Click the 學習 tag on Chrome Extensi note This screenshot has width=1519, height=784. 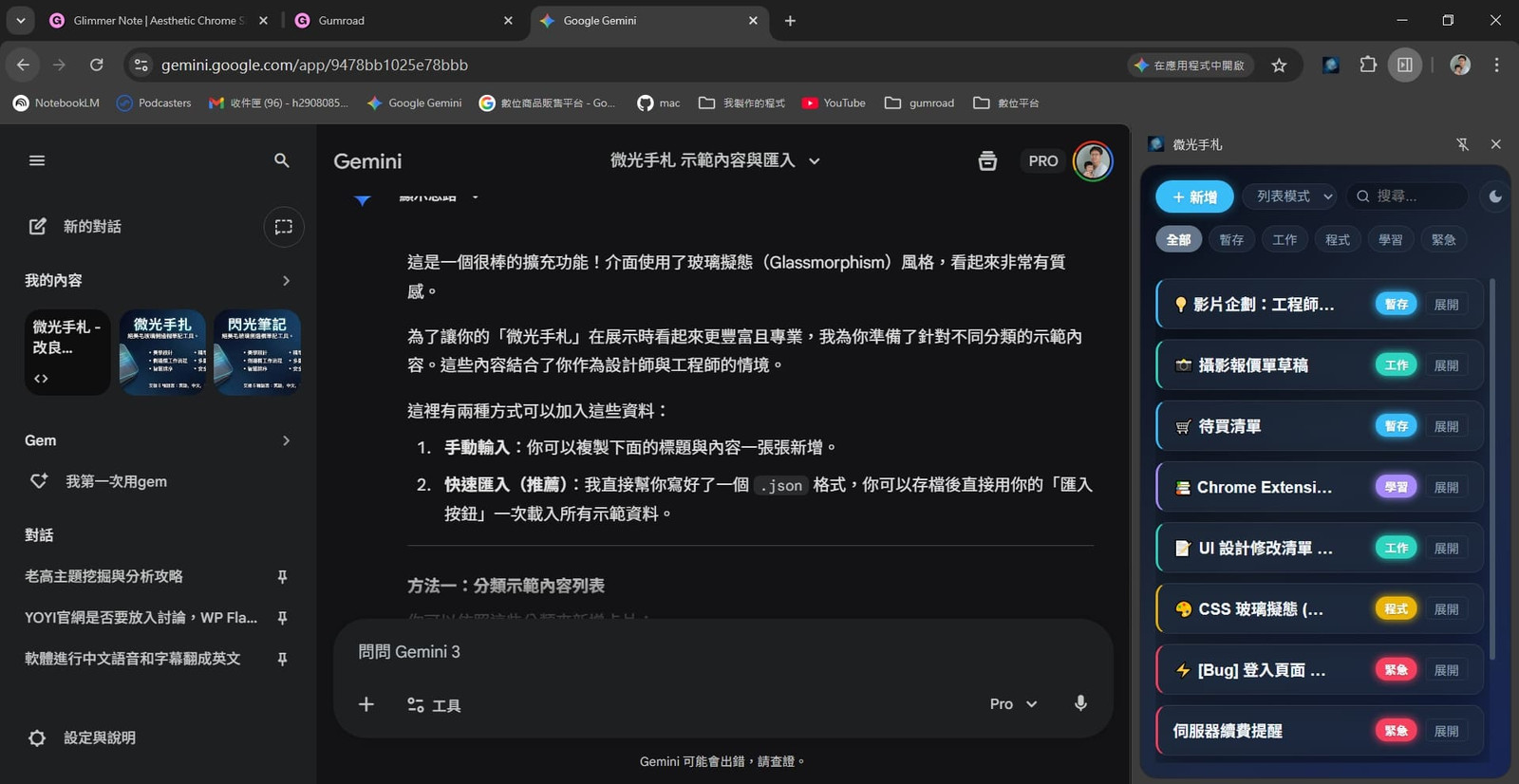tap(1396, 487)
